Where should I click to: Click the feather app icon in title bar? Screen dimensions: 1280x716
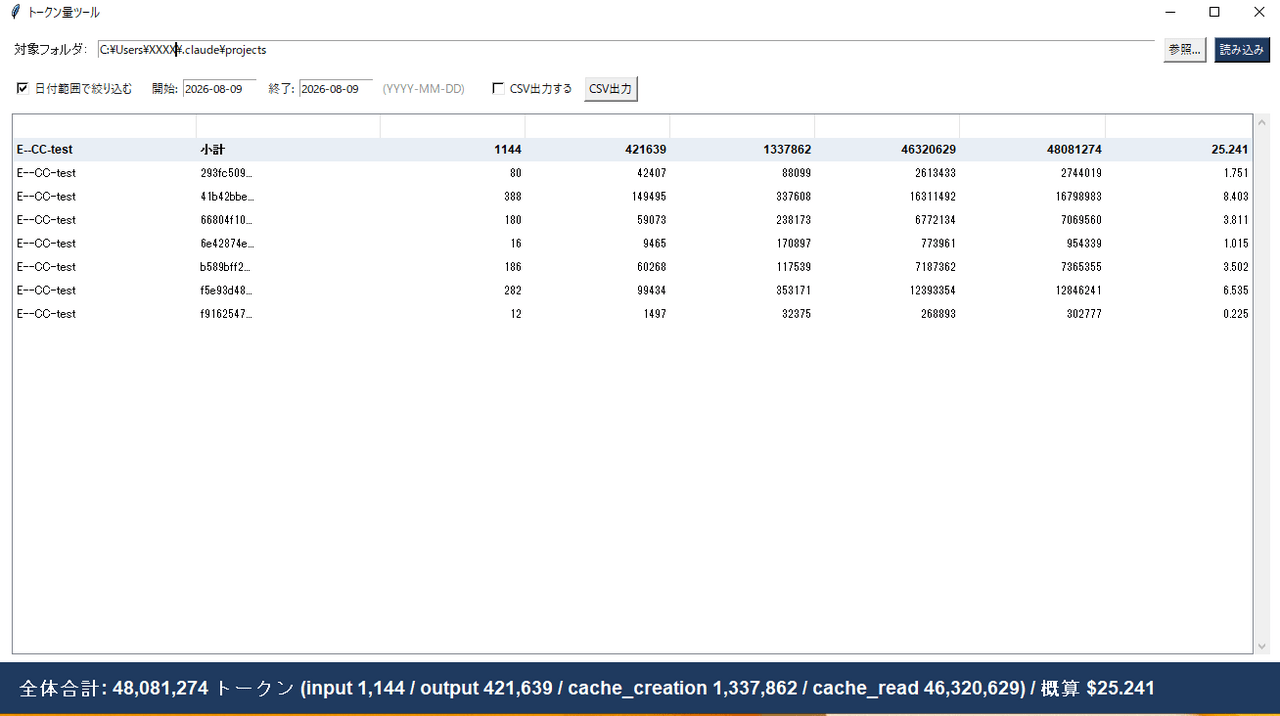(15, 12)
